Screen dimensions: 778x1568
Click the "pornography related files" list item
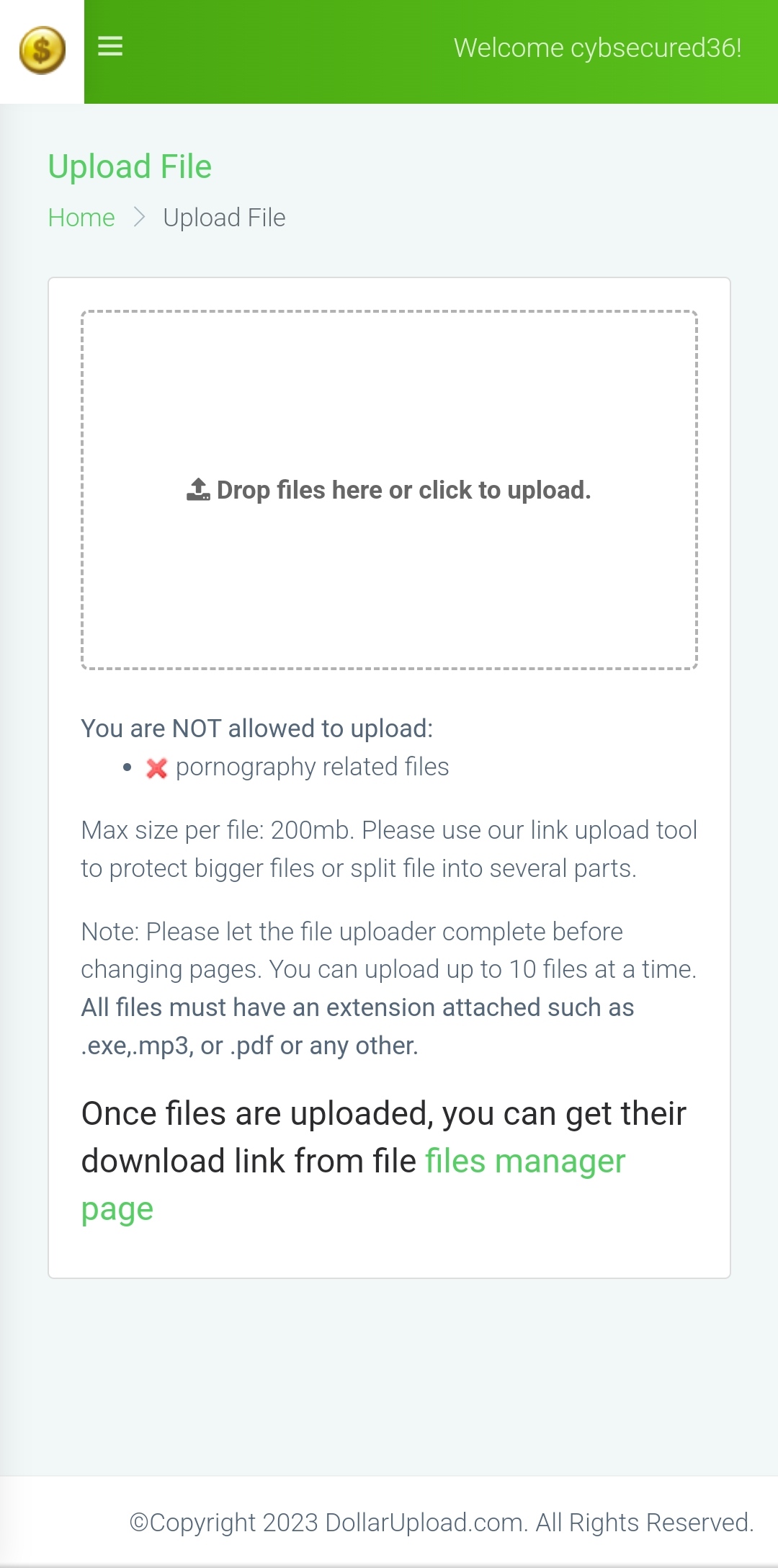tap(312, 767)
